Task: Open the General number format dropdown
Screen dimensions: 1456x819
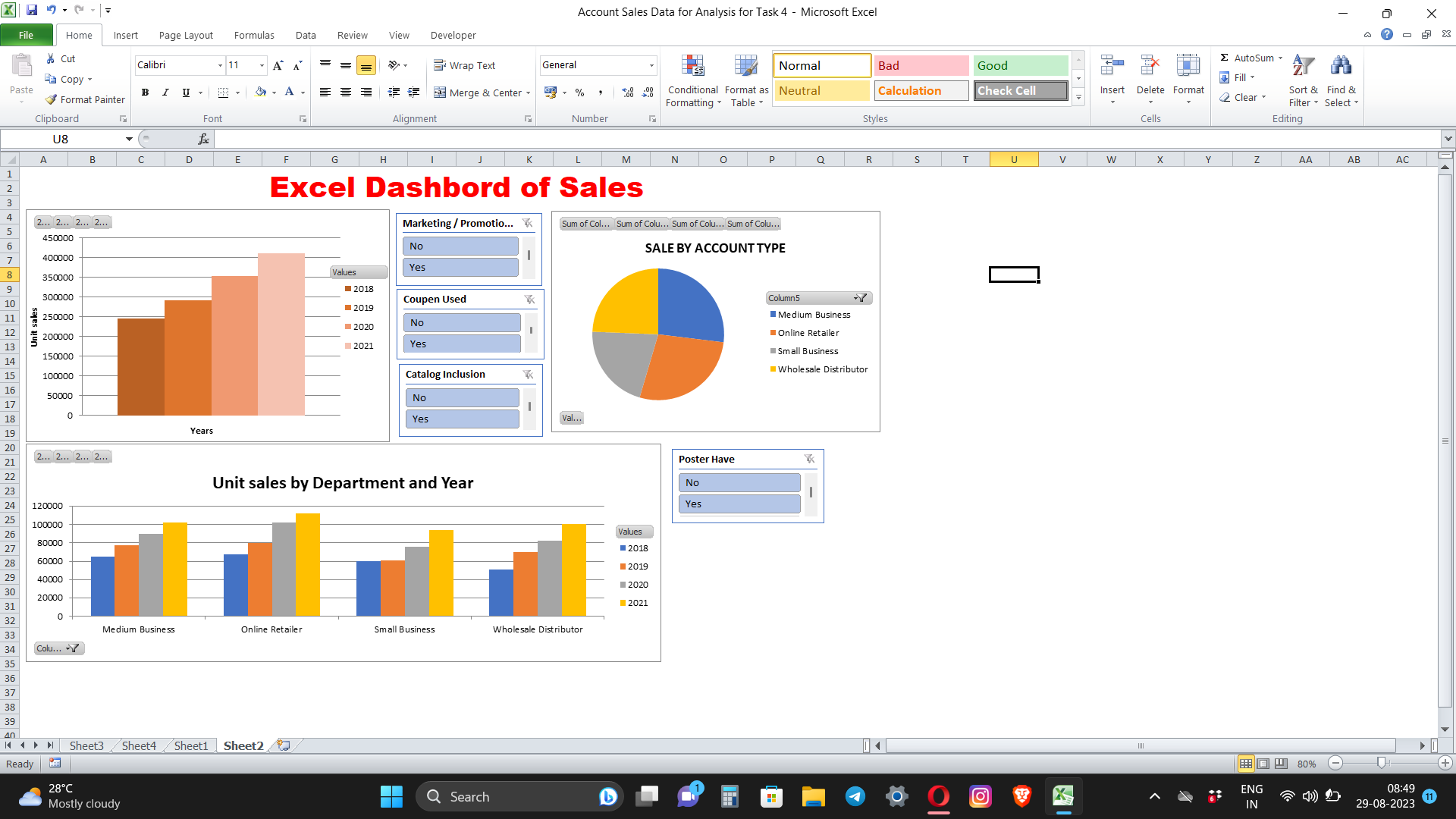Action: (x=651, y=65)
